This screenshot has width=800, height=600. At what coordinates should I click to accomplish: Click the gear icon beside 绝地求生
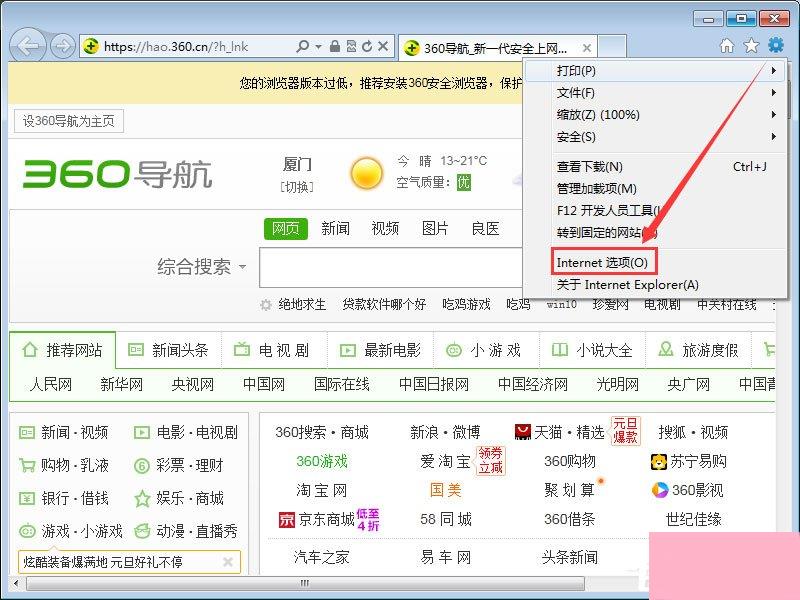coord(266,305)
